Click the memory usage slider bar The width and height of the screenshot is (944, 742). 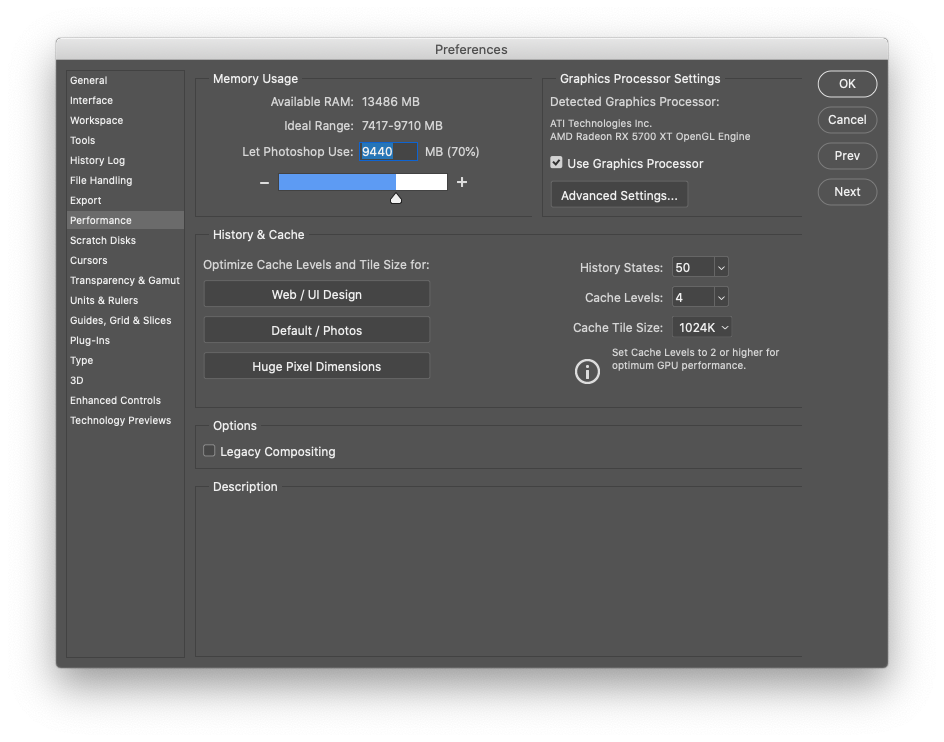coord(362,182)
